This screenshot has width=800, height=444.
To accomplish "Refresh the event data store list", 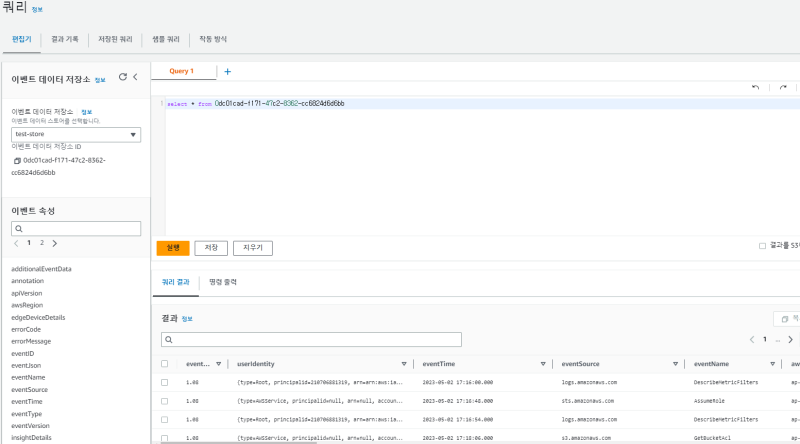I will click(x=122, y=77).
